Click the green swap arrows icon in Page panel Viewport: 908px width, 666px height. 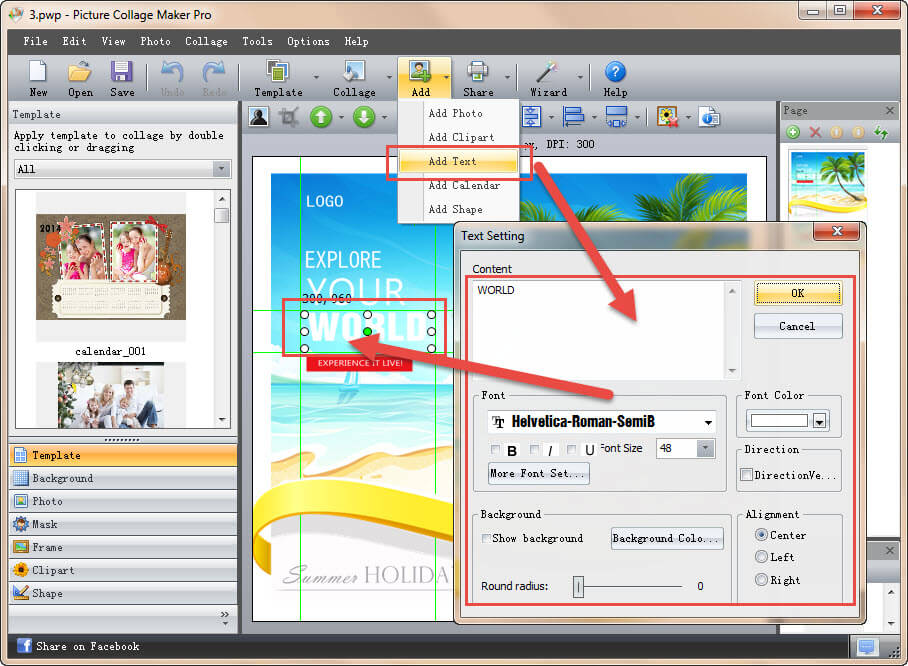[x=881, y=133]
